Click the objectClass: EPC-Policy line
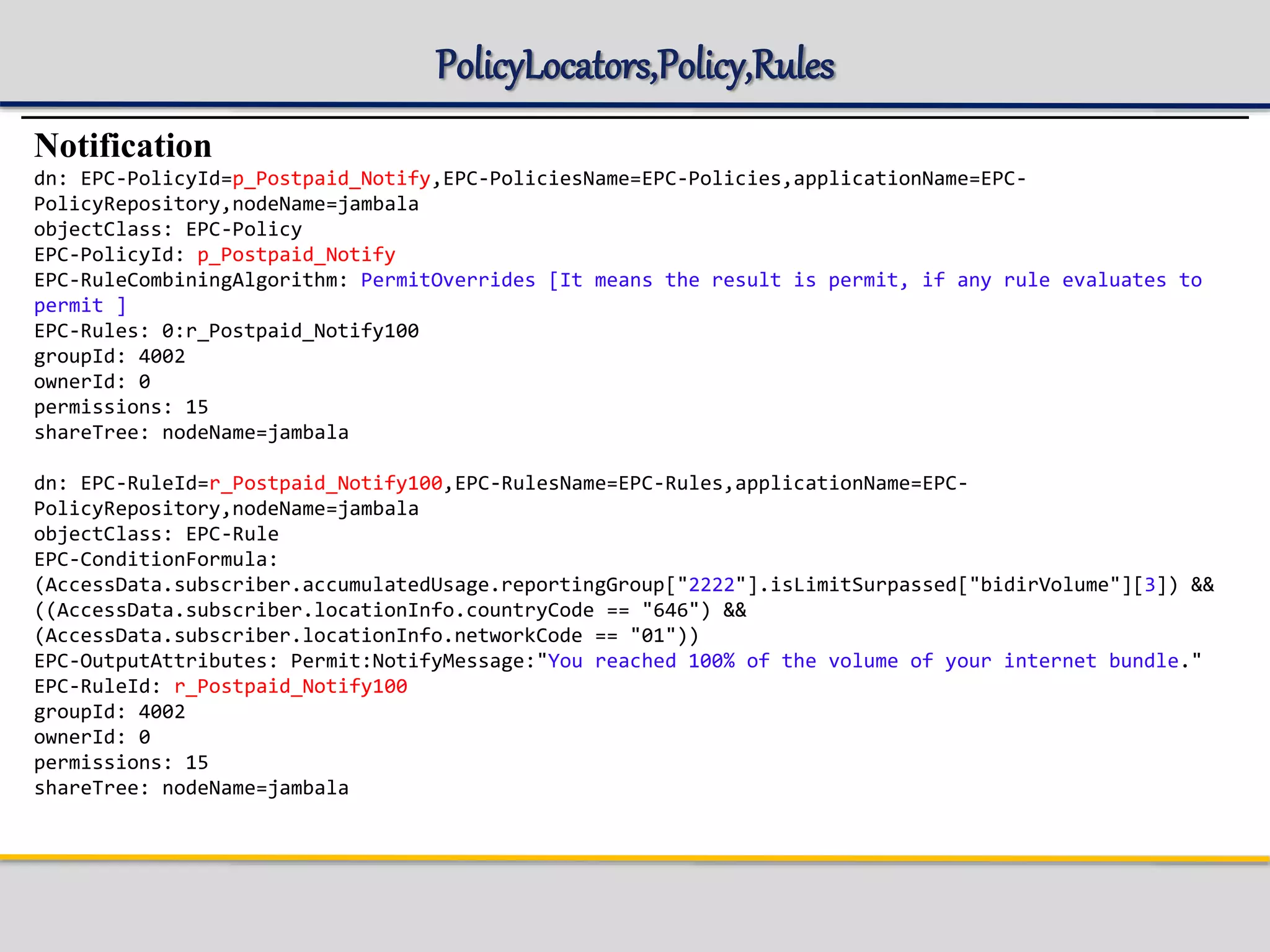 coord(168,230)
